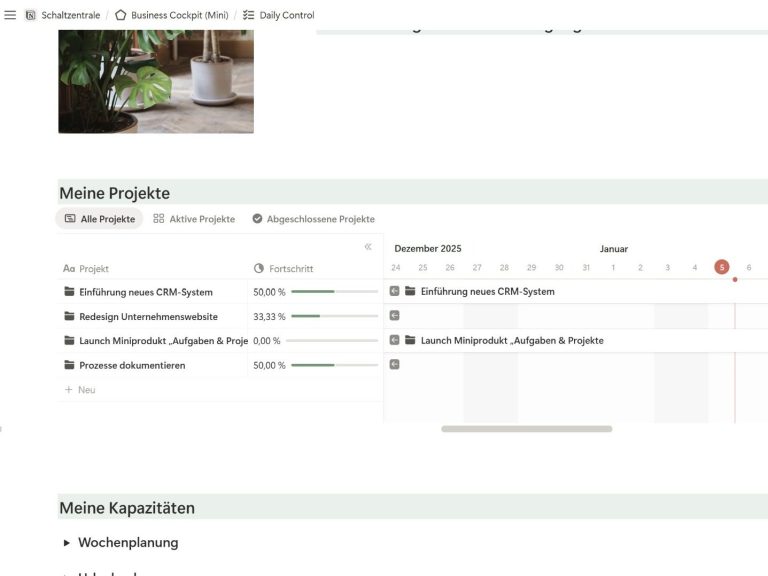Click progress bar of Launch Miniprodukt row
This screenshot has height=576, width=768.
(x=334, y=341)
